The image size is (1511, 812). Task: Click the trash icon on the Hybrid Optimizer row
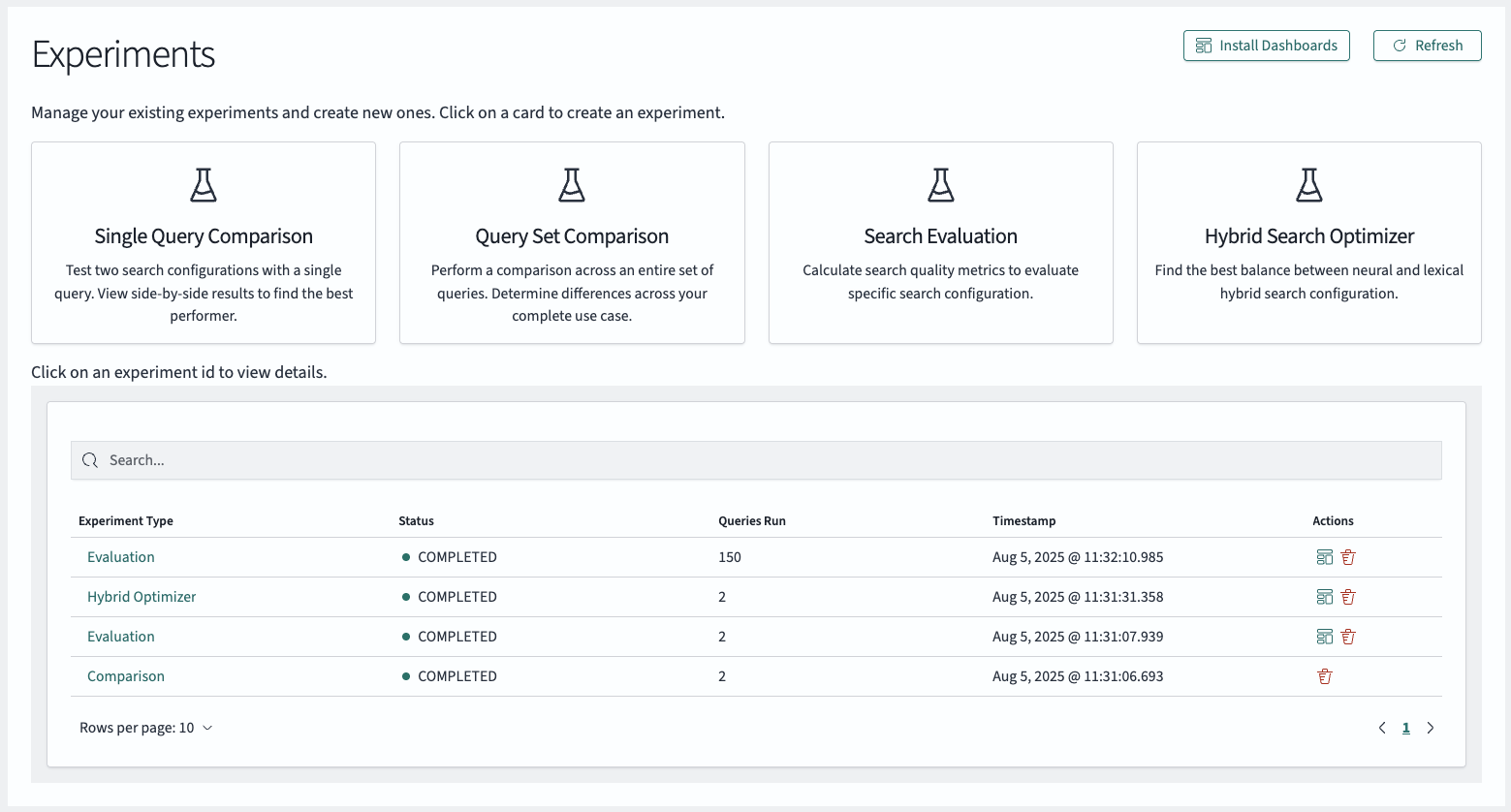point(1348,597)
